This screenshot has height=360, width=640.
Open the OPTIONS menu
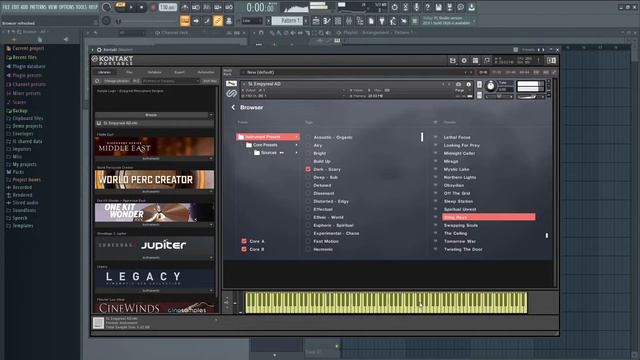(67, 7)
